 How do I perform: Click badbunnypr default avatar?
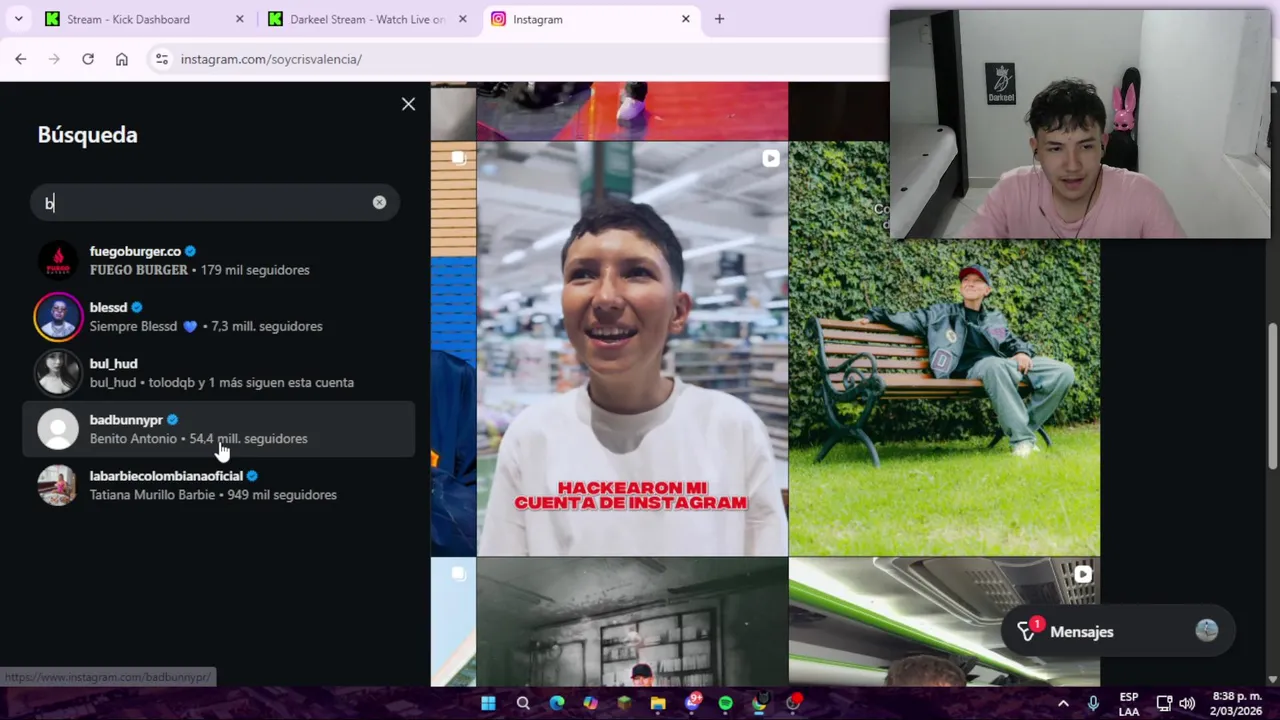click(58, 428)
